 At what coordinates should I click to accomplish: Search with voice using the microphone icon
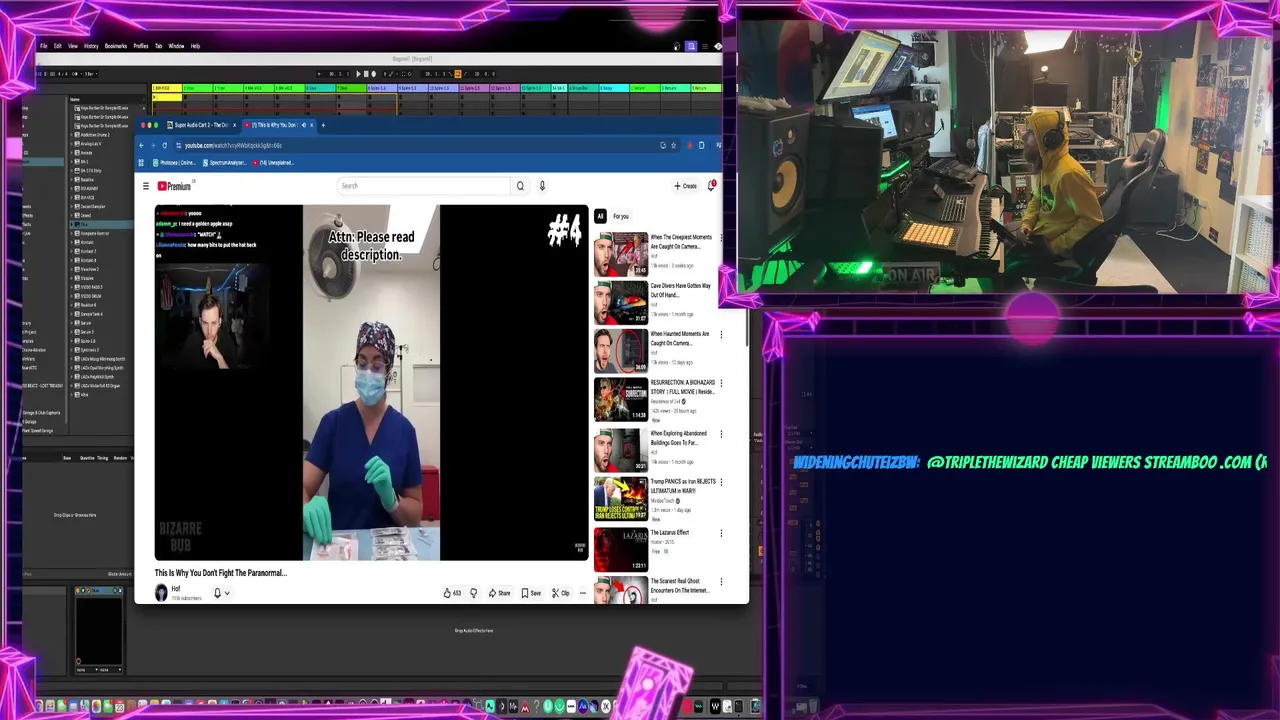542,186
